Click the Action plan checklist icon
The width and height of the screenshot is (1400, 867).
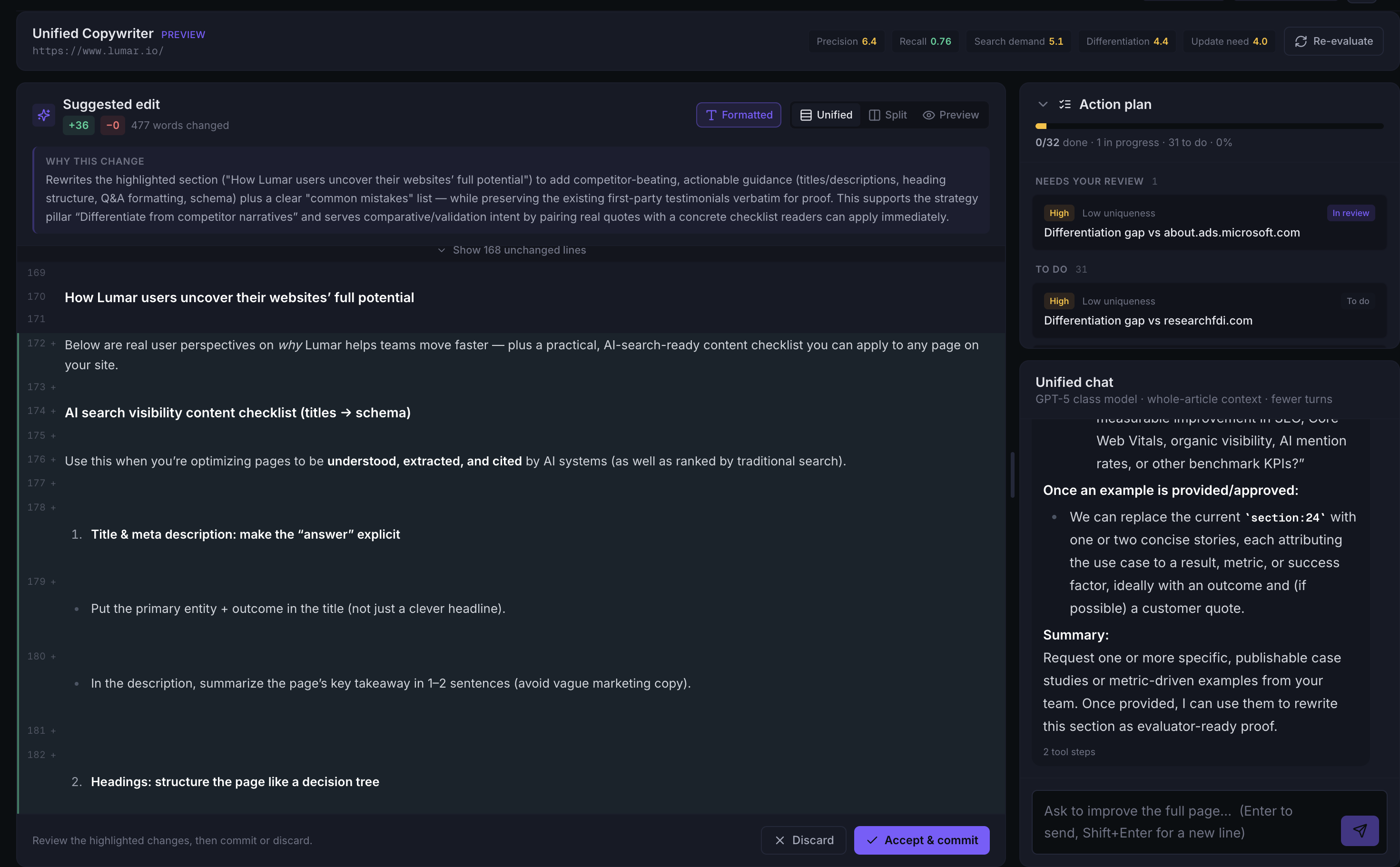click(1065, 104)
